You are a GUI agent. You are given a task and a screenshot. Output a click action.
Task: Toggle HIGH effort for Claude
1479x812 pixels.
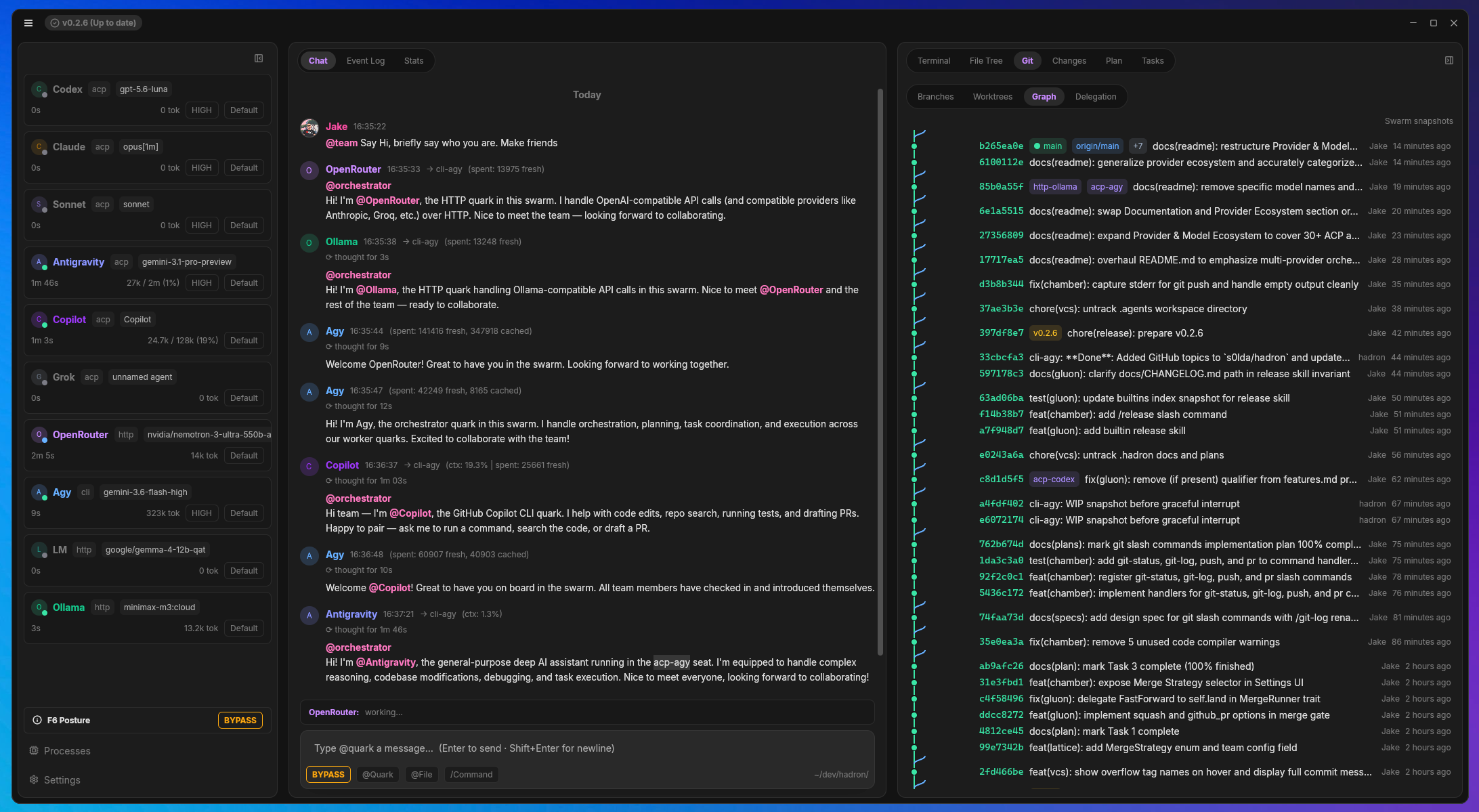tap(202, 168)
